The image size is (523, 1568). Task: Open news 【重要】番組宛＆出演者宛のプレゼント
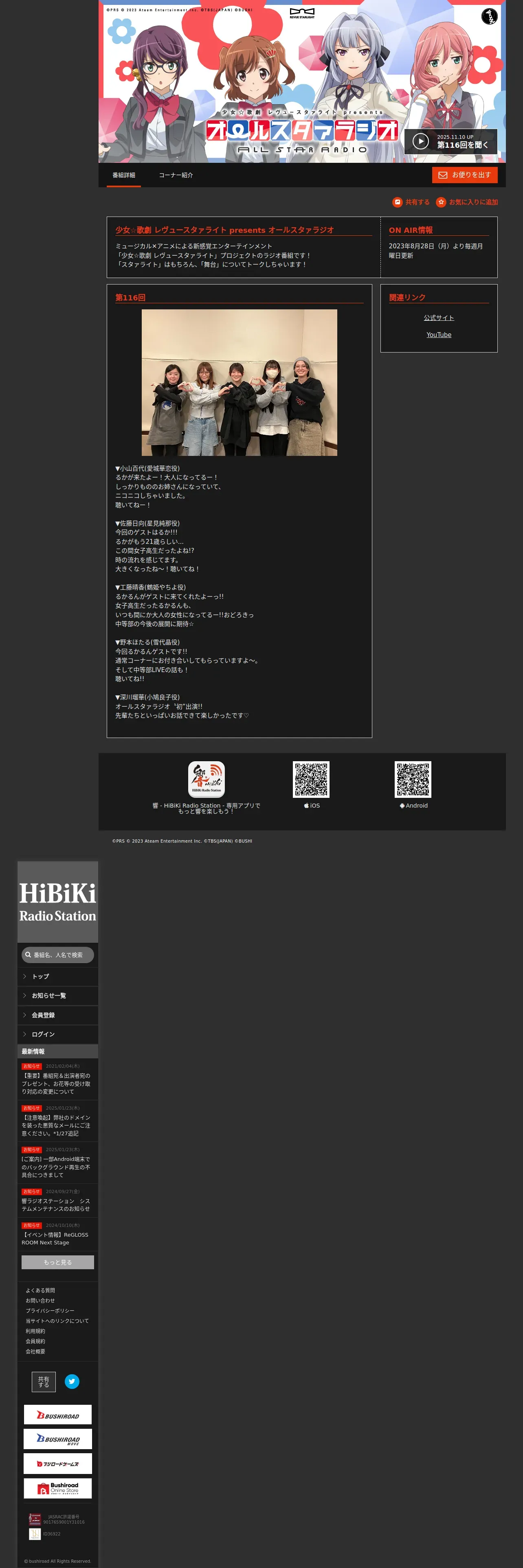56,1084
